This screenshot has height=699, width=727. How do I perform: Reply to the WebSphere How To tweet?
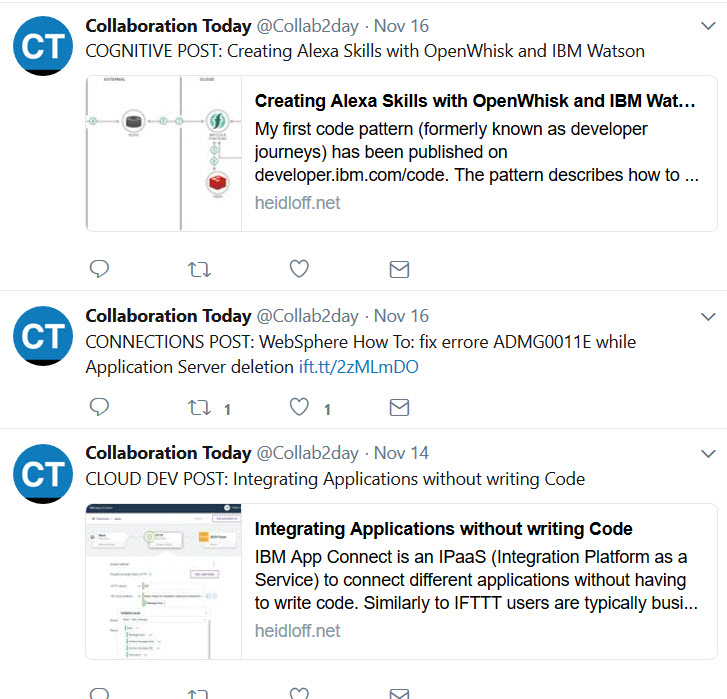pyautogui.click(x=99, y=407)
